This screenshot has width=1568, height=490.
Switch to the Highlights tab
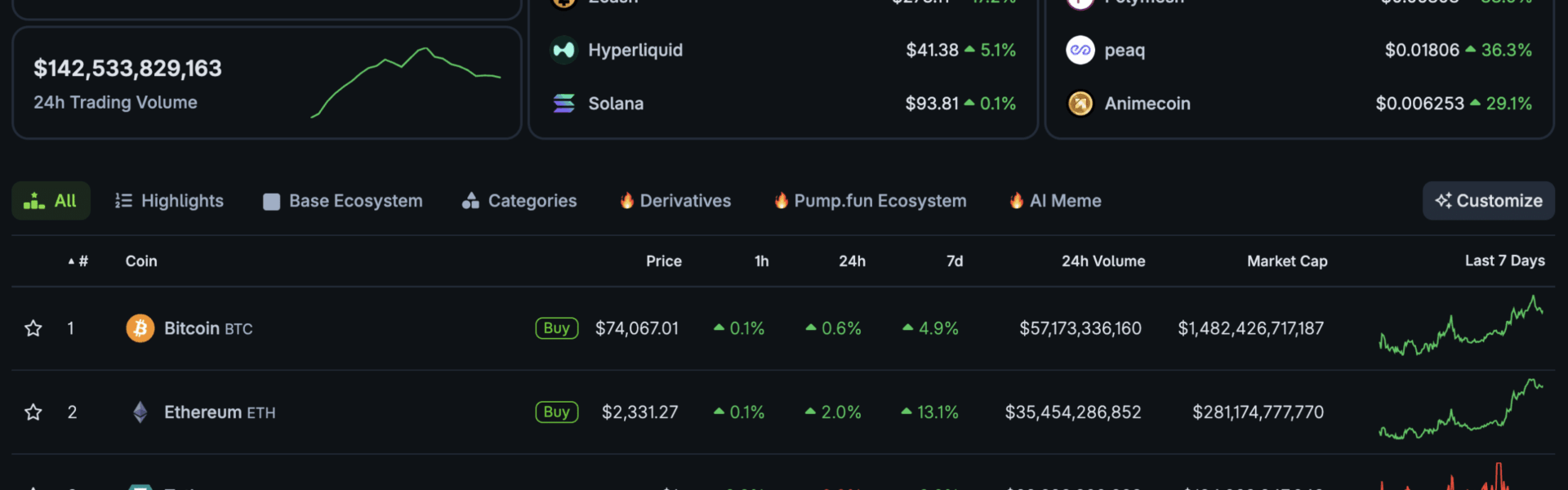coord(169,201)
